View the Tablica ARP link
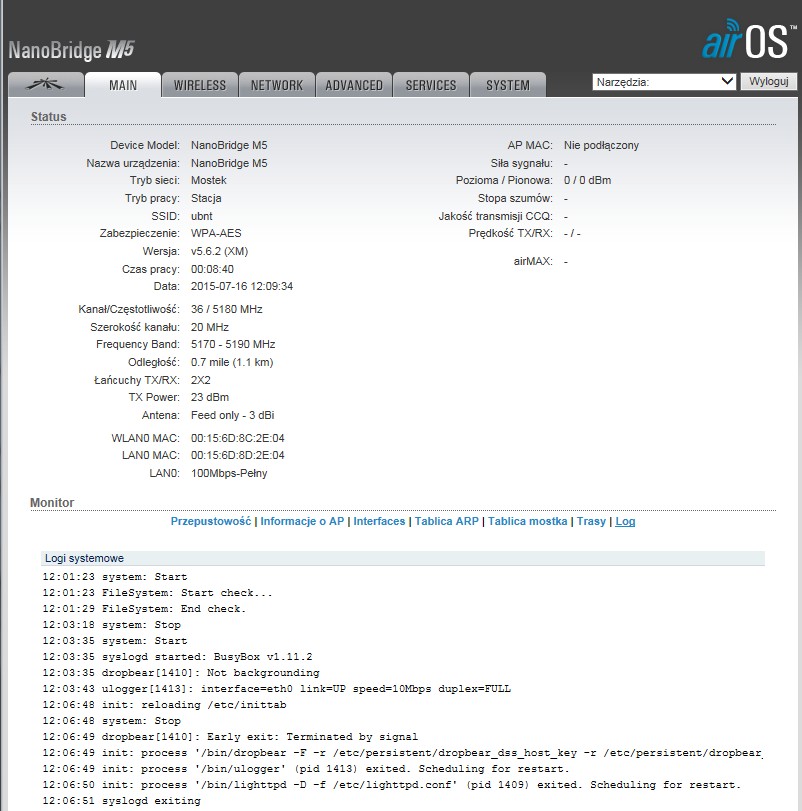The image size is (802, 811). [447, 521]
